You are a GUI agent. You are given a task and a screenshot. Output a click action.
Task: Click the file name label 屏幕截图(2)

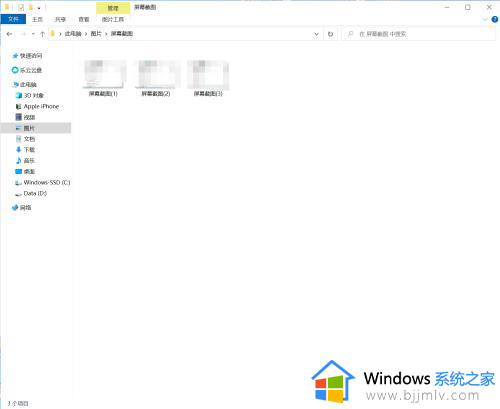[x=156, y=94]
